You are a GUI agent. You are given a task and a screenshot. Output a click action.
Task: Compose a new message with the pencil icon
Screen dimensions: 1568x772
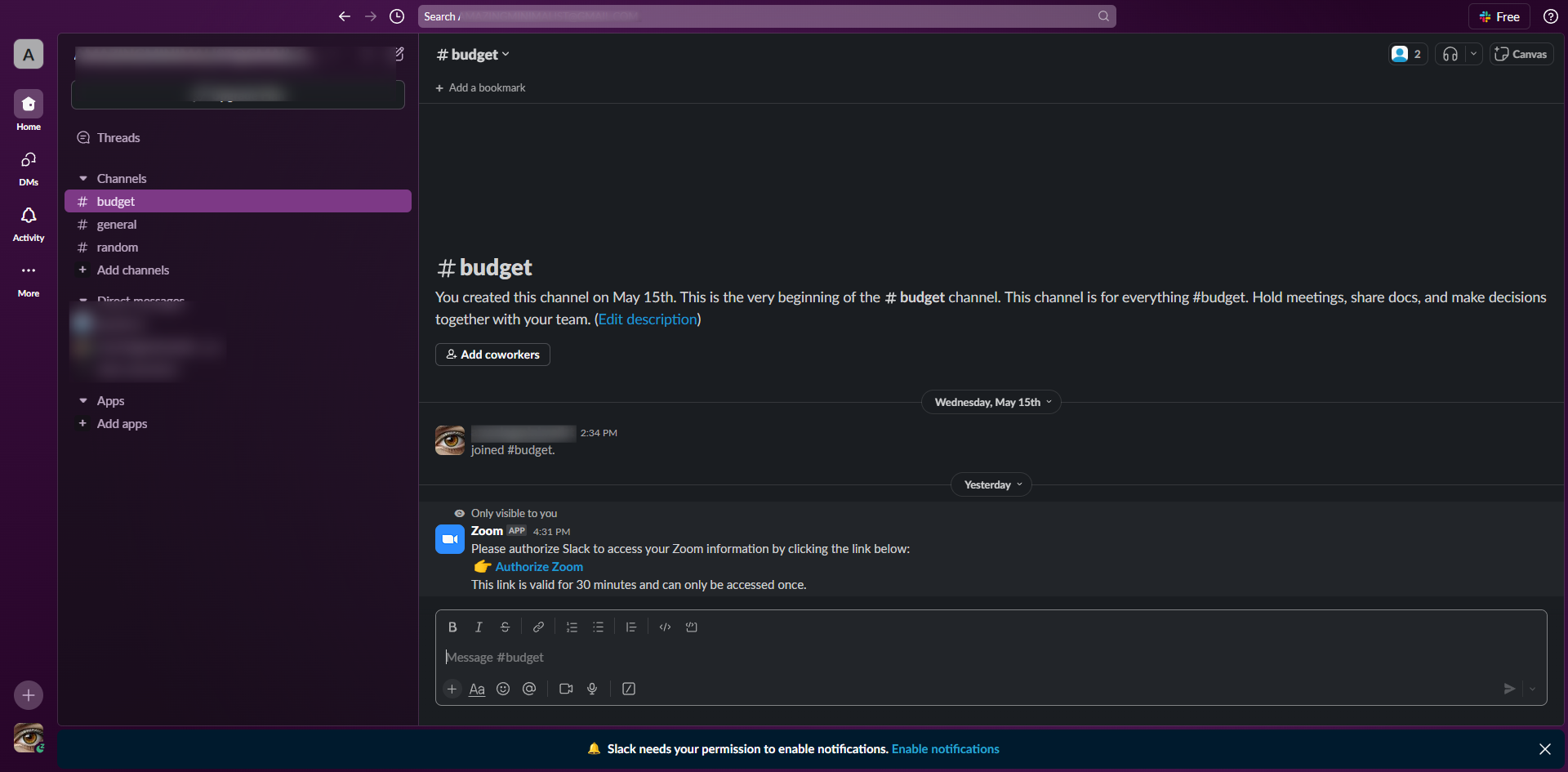(399, 54)
